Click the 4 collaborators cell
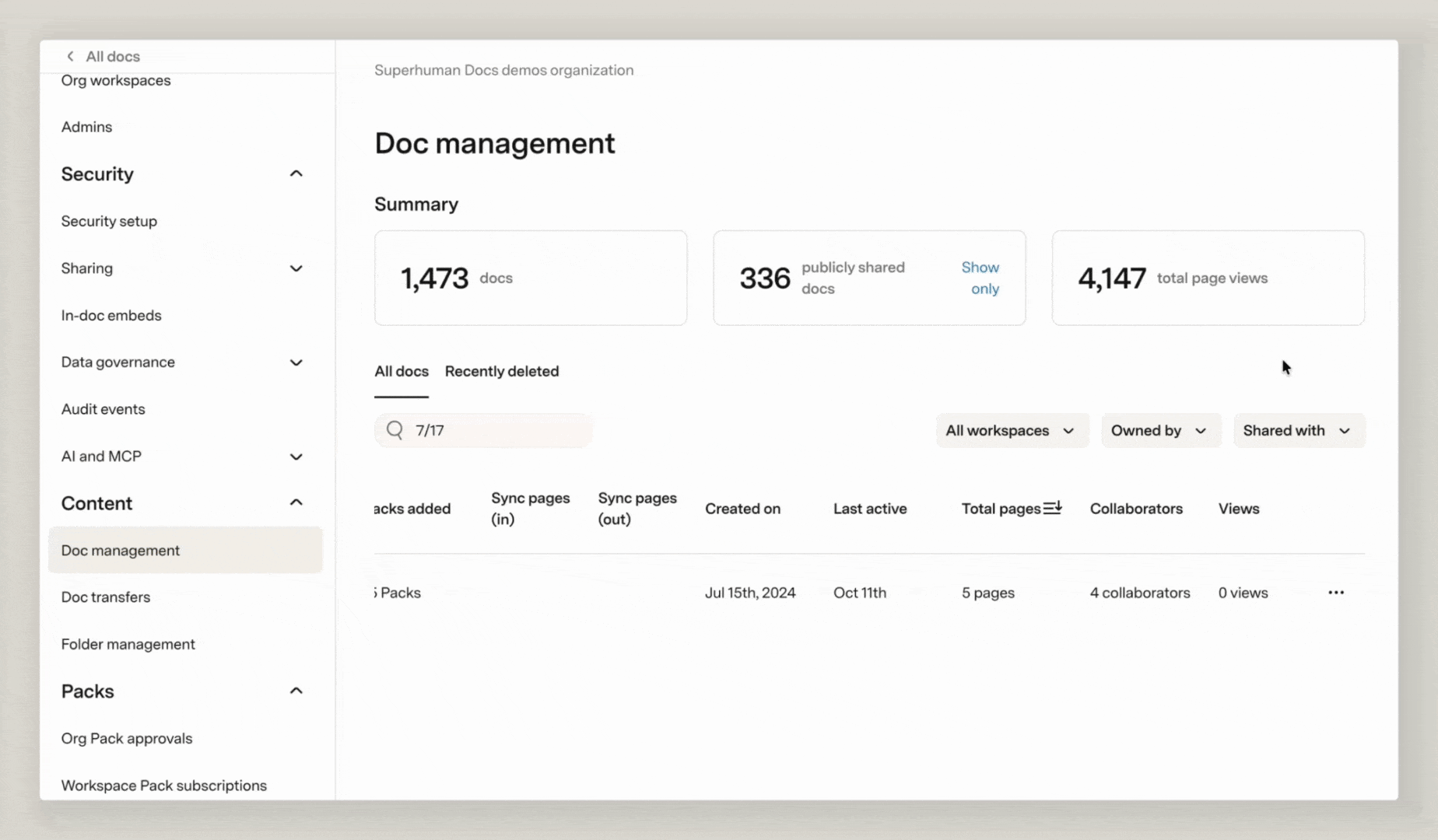This screenshot has height=840, width=1438. (x=1140, y=593)
